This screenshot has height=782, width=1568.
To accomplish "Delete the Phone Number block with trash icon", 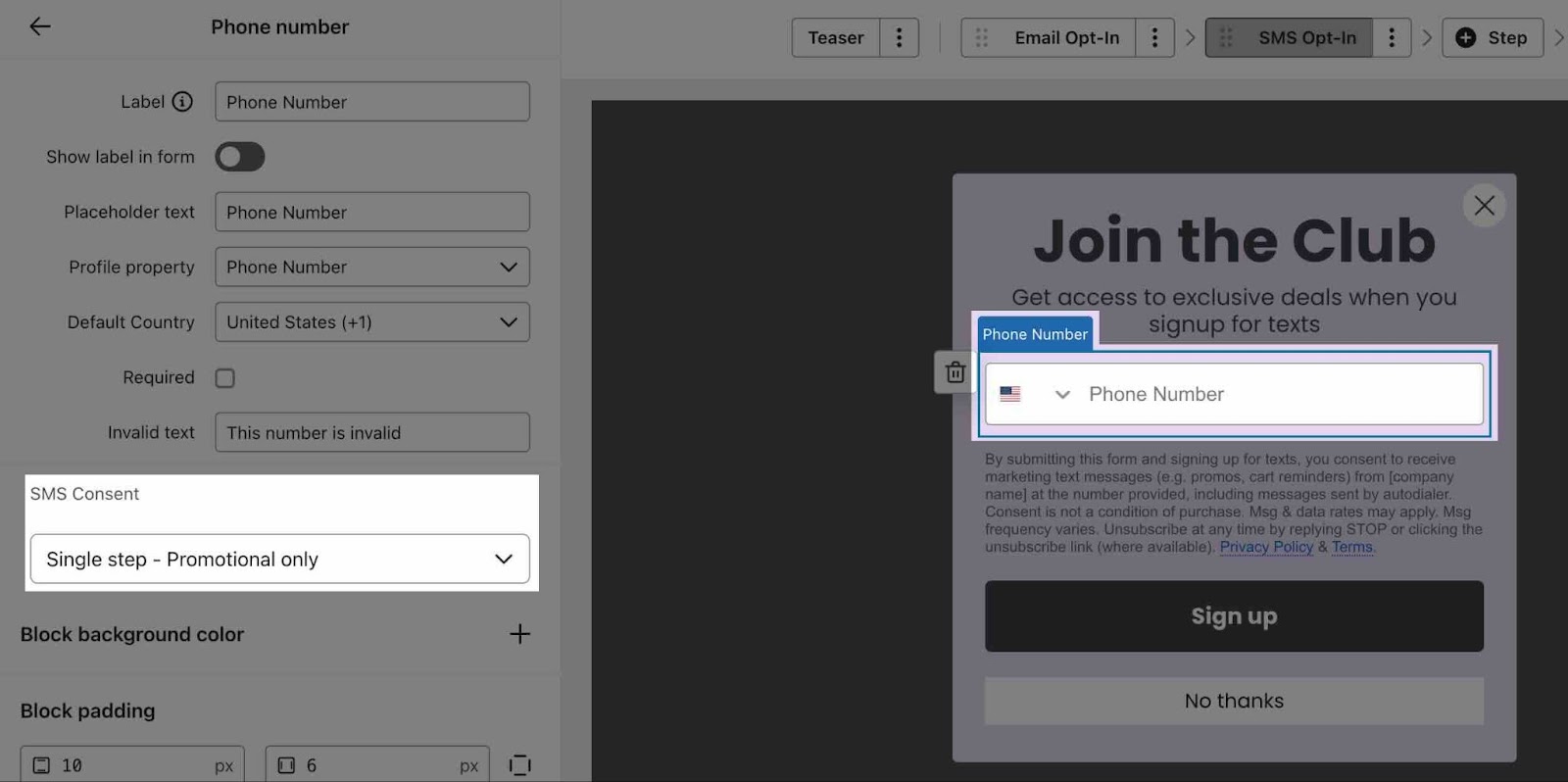I will (x=955, y=373).
